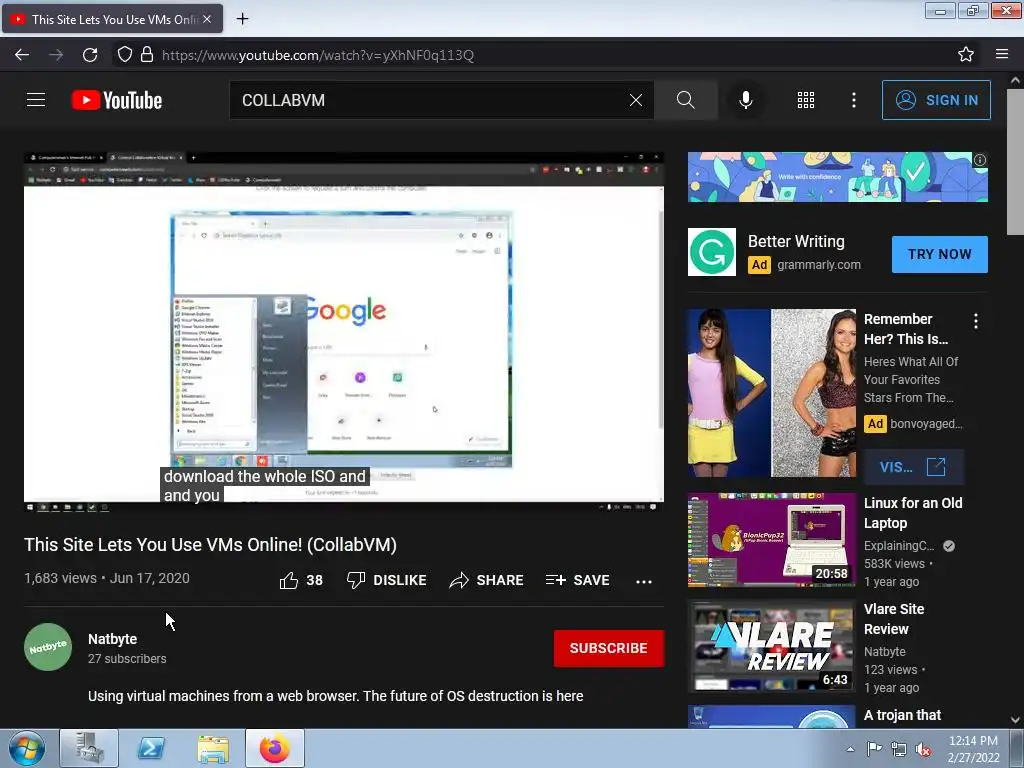The height and width of the screenshot is (768, 1024).
Task: Open Firefox application menu
Action: click(x=1002, y=55)
